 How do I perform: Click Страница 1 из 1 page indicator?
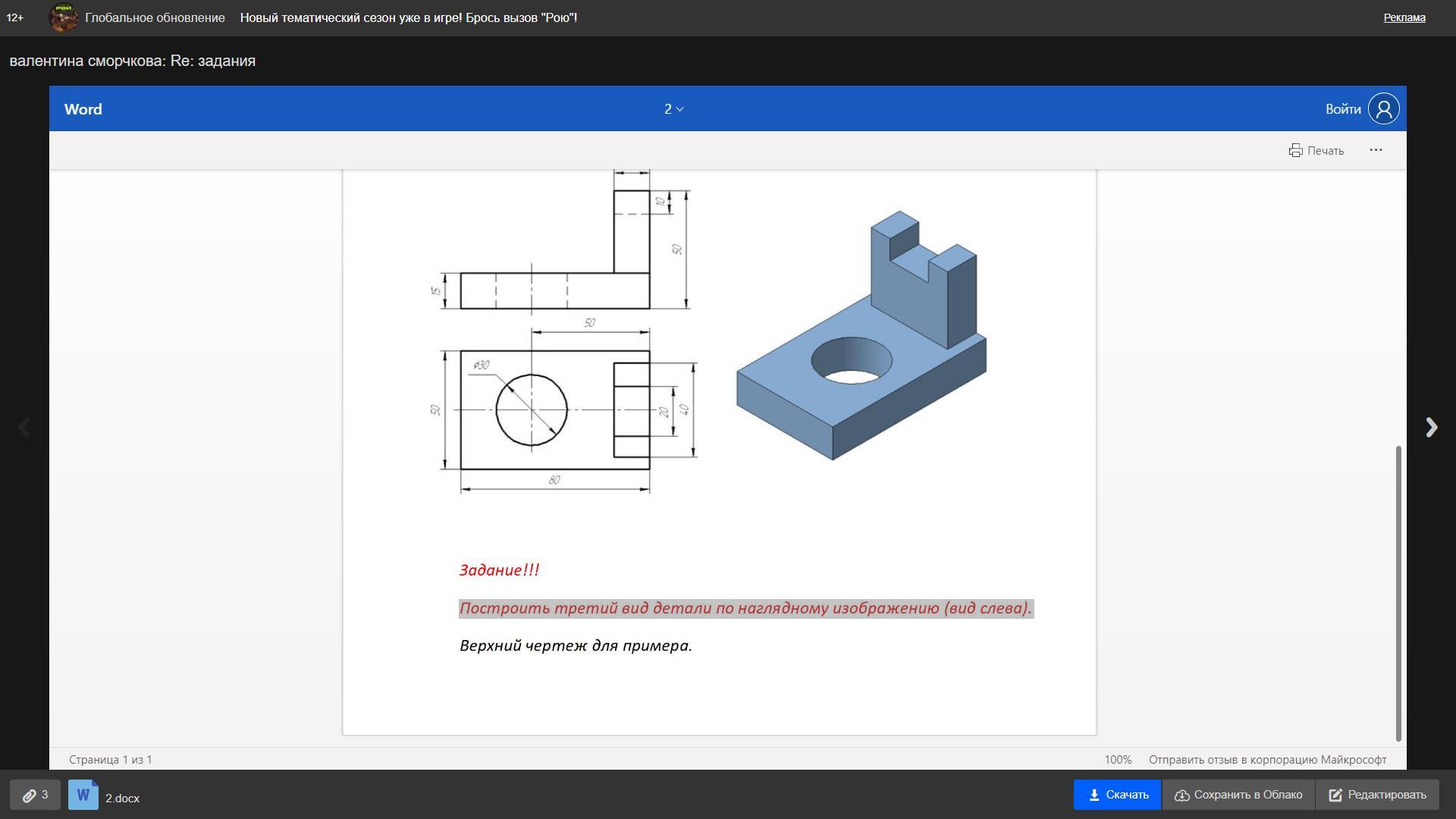coord(111,759)
